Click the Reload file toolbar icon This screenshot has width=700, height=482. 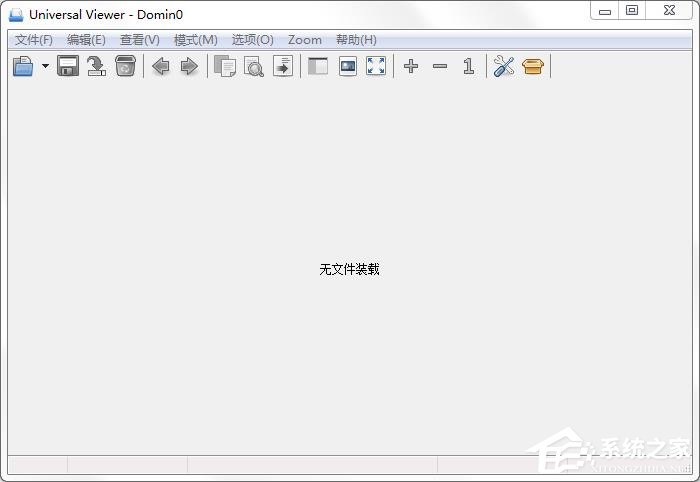[96, 67]
